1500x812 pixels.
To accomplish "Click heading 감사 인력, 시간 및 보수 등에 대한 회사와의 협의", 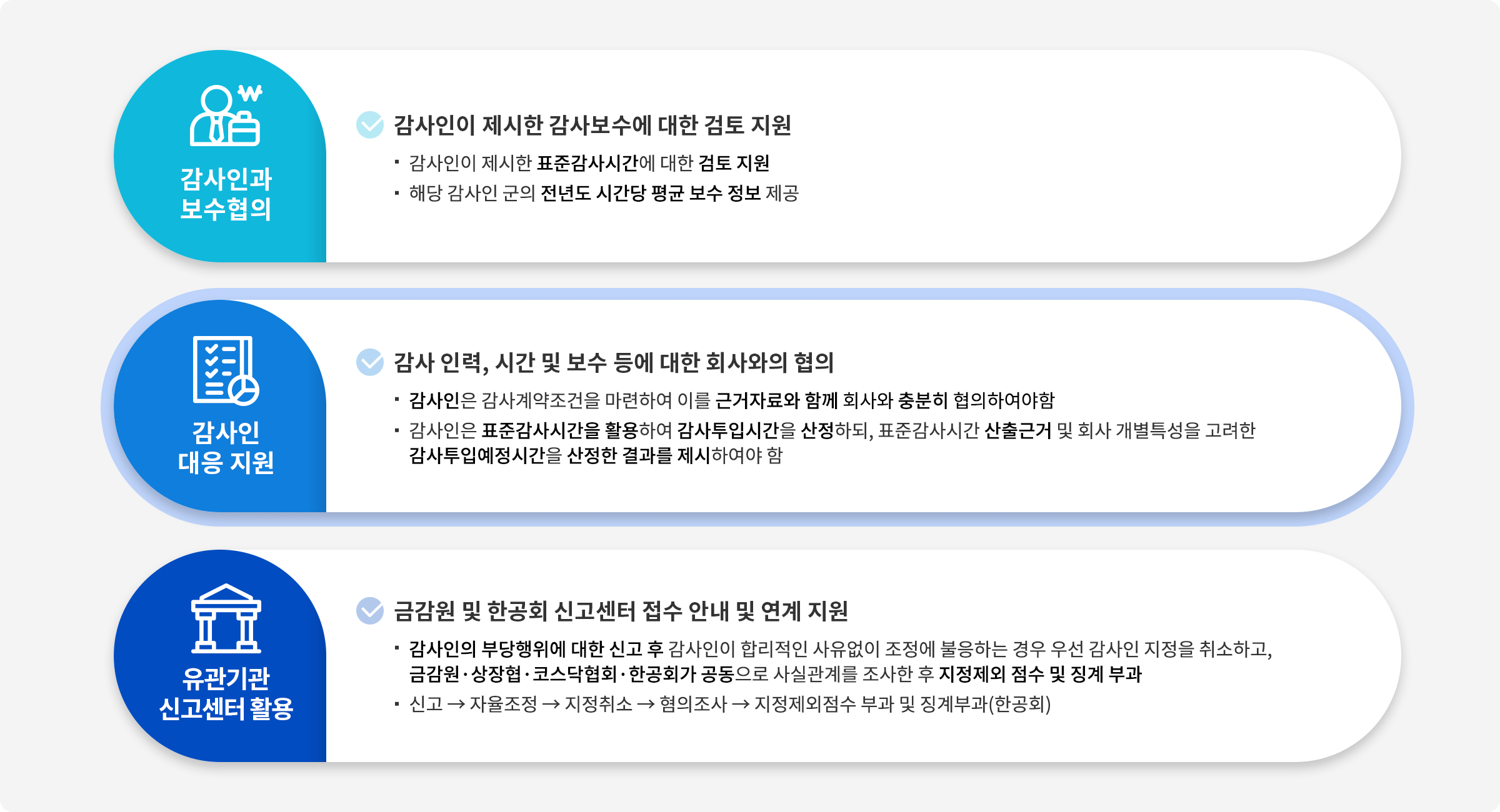I will tap(614, 363).
